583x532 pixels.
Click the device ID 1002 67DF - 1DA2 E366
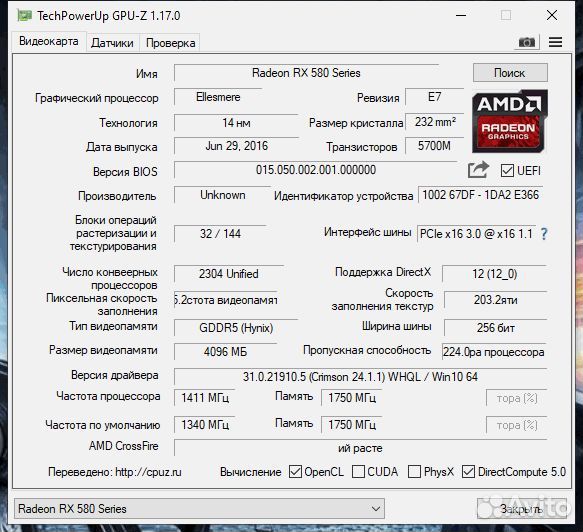click(480, 195)
